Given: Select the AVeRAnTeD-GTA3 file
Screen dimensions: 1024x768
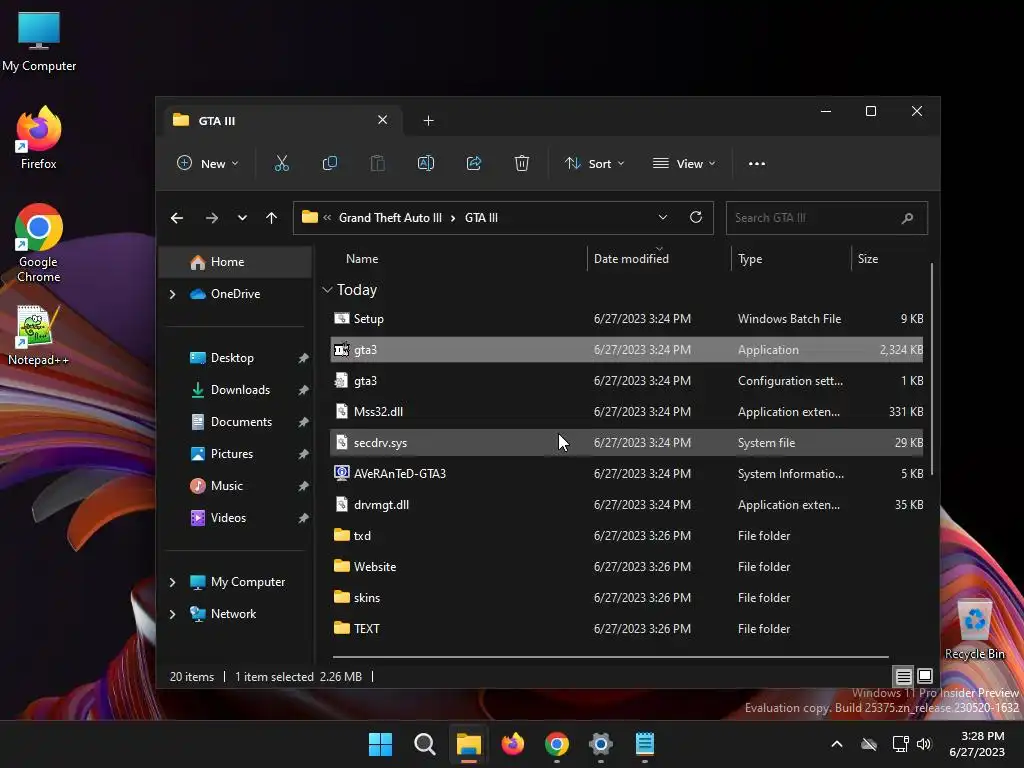Looking at the screenshot, I should point(627,473).
